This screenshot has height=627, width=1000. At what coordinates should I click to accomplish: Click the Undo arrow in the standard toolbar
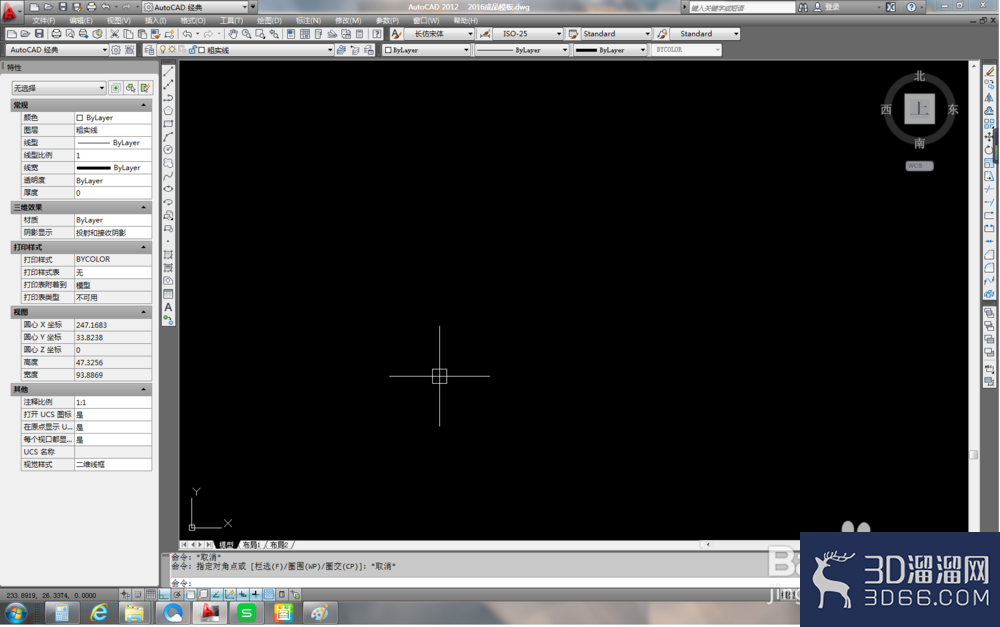[x=187, y=34]
